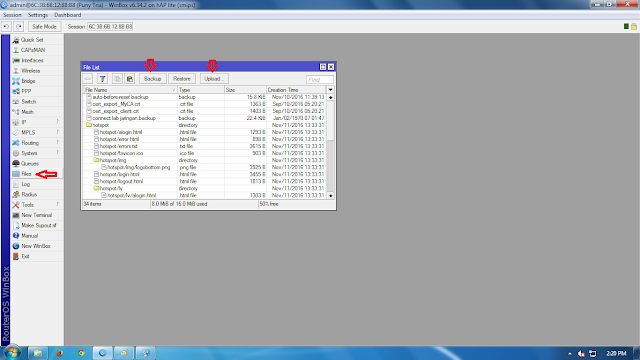Click the Restore button
The height and width of the screenshot is (360, 640).
tap(182, 79)
